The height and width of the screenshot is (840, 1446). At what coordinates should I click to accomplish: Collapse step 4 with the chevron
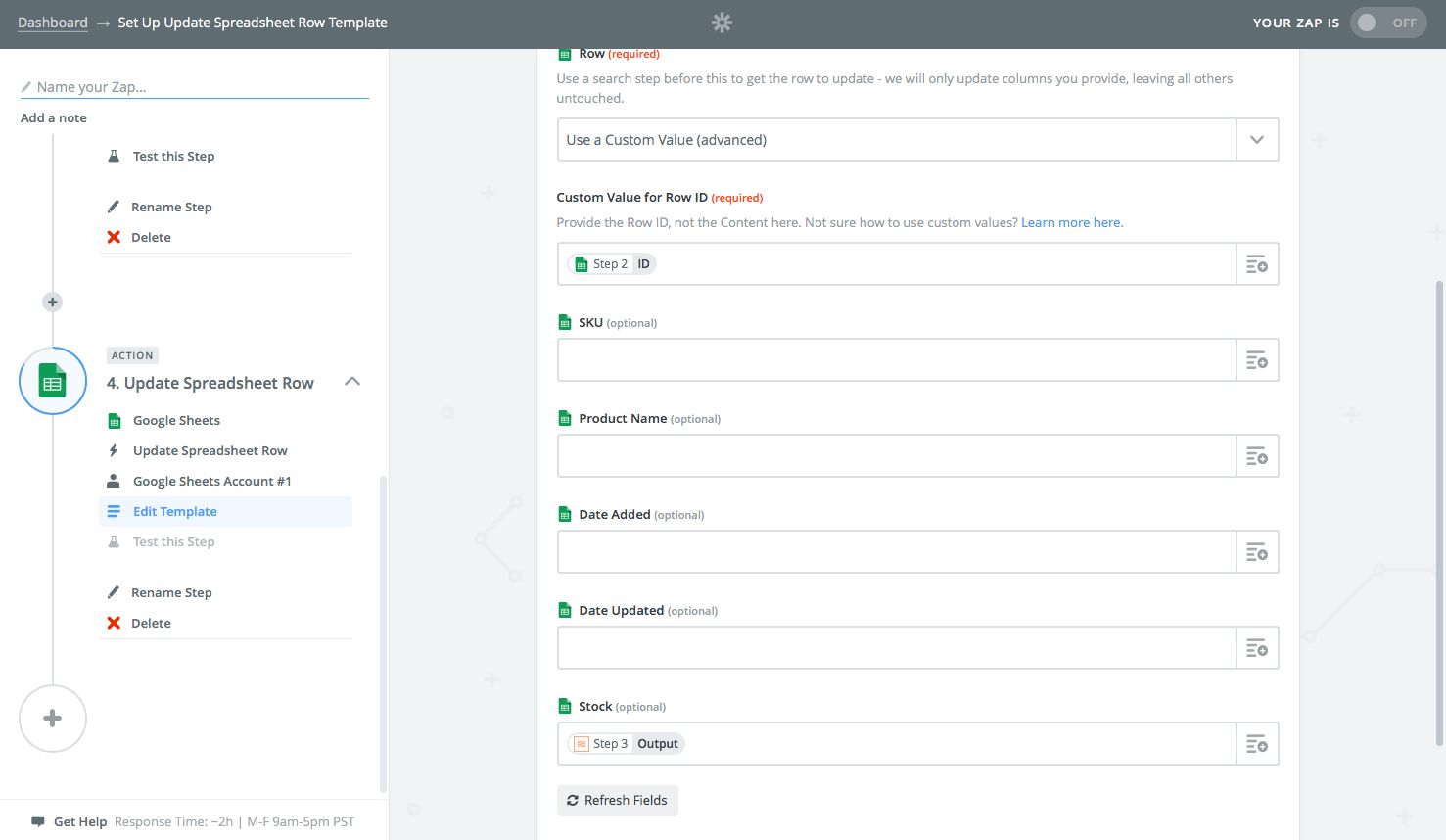(352, 381)
